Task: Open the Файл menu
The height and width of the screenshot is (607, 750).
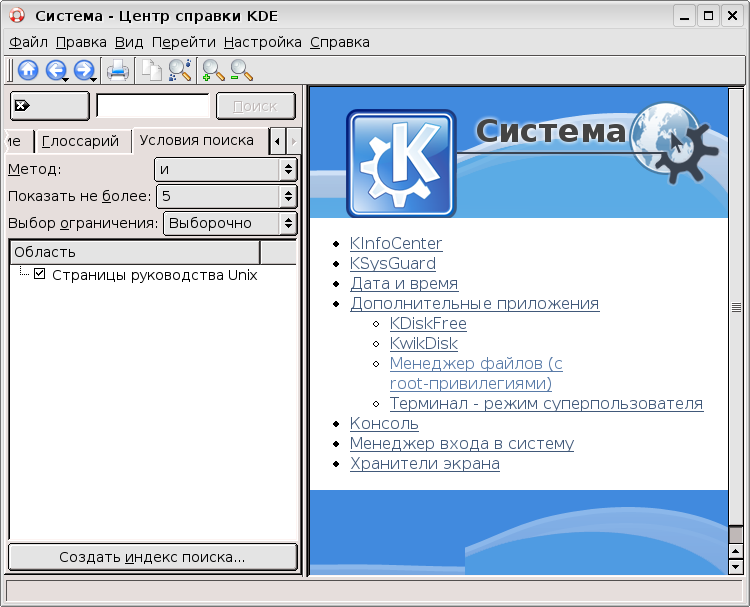Action: (28, 43)
